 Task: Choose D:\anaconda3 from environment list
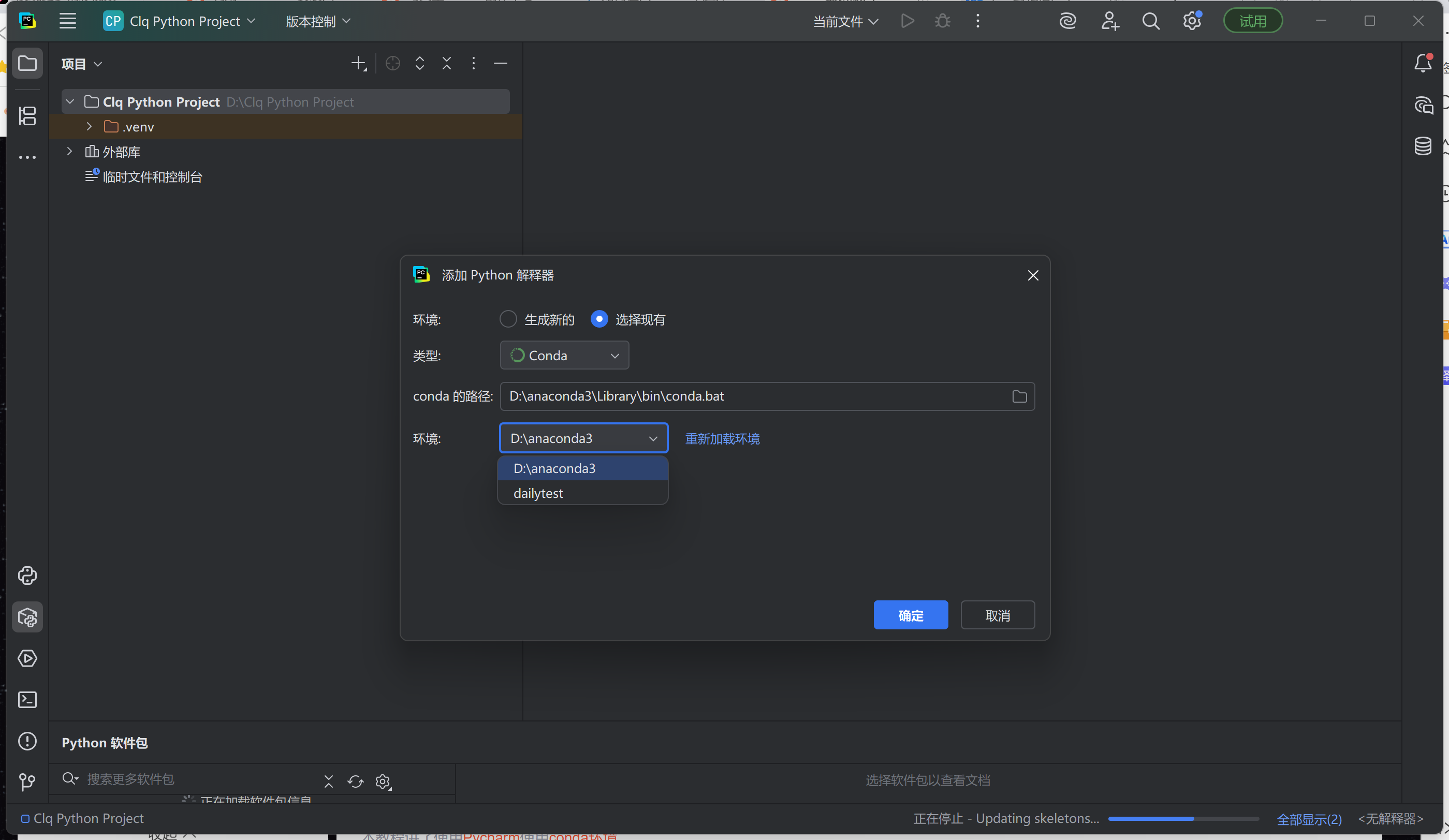(582, 468)
